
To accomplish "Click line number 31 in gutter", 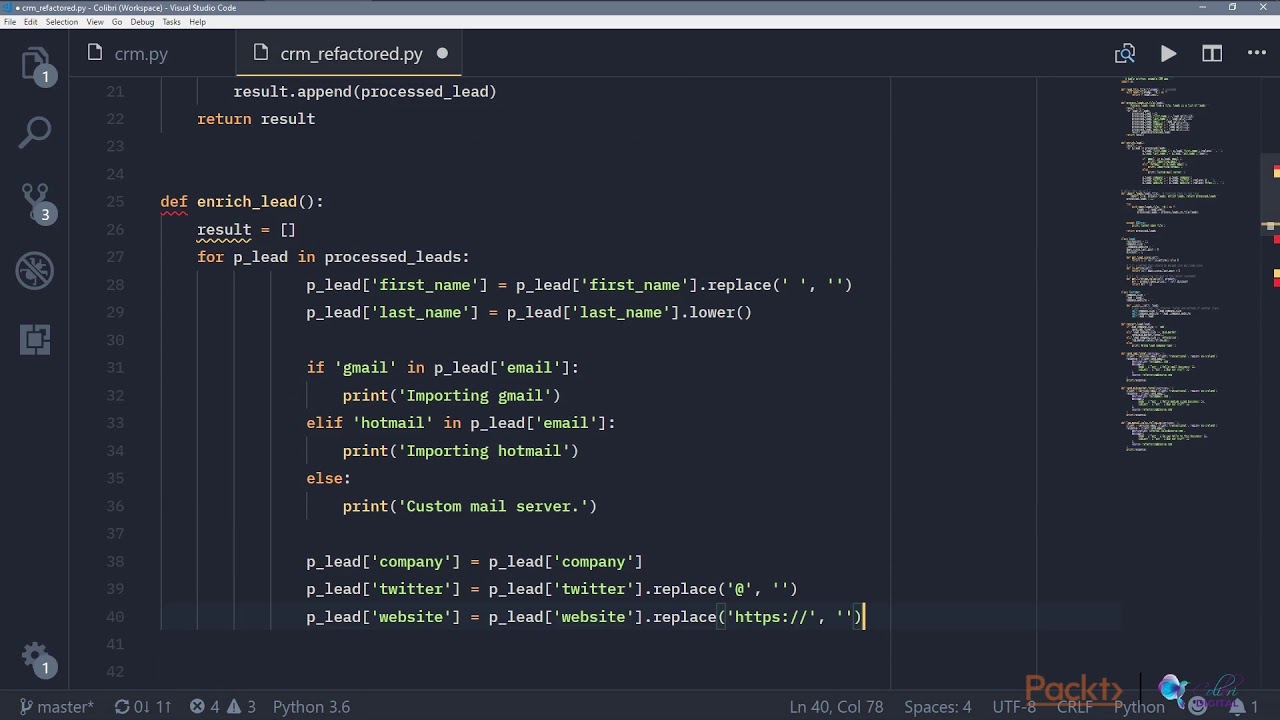I will point(115,368).
